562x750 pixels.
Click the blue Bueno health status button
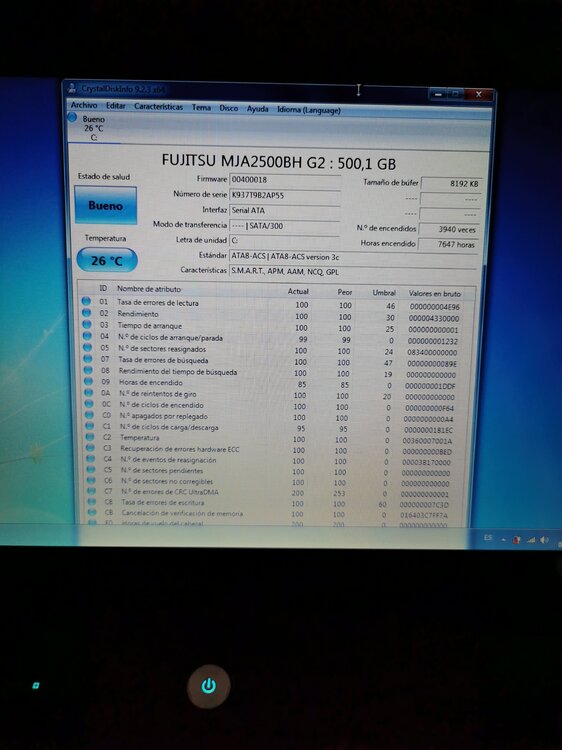point(106,205)
